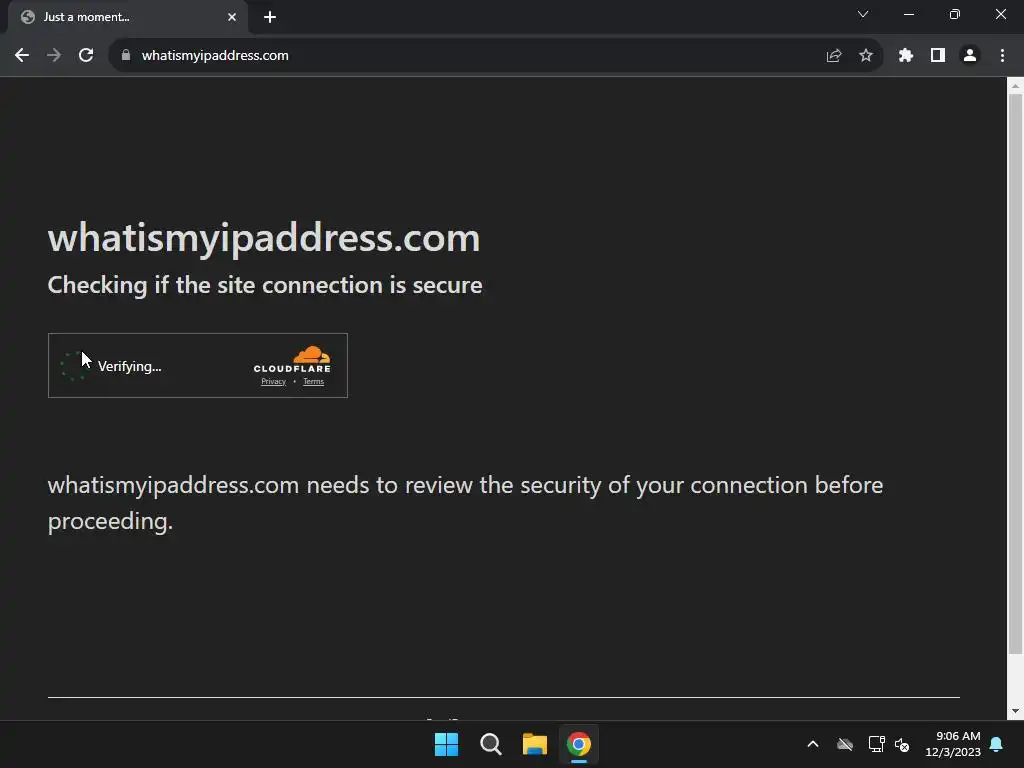1024x768 pixels.
Task: Select the 'Just a moment...' tab
Action: (x=127, y=17)
